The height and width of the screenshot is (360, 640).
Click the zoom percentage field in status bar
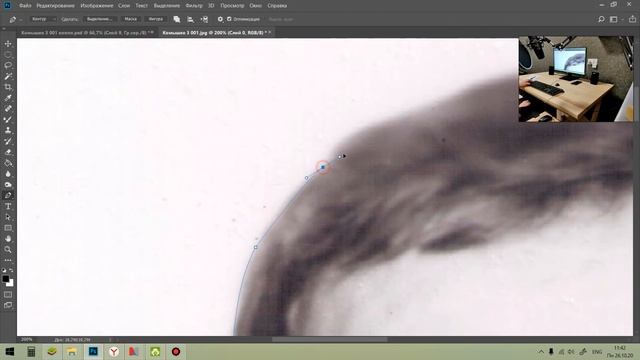(27, 340)
